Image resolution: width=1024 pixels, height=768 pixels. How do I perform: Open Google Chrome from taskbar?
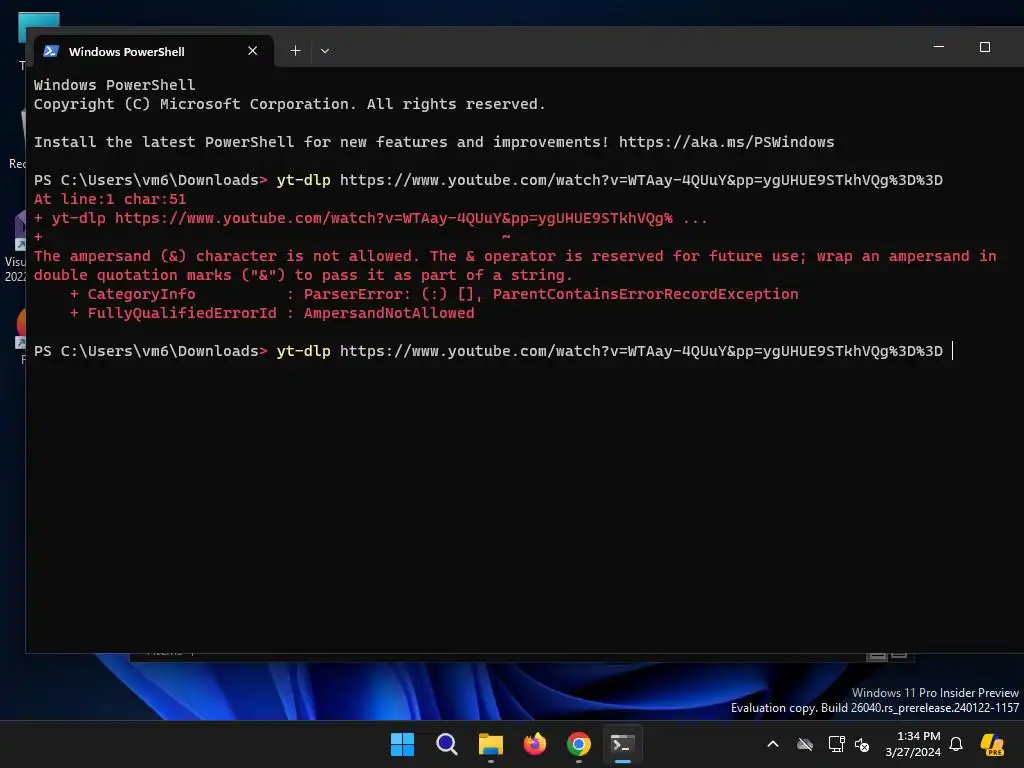click(579, 744)
